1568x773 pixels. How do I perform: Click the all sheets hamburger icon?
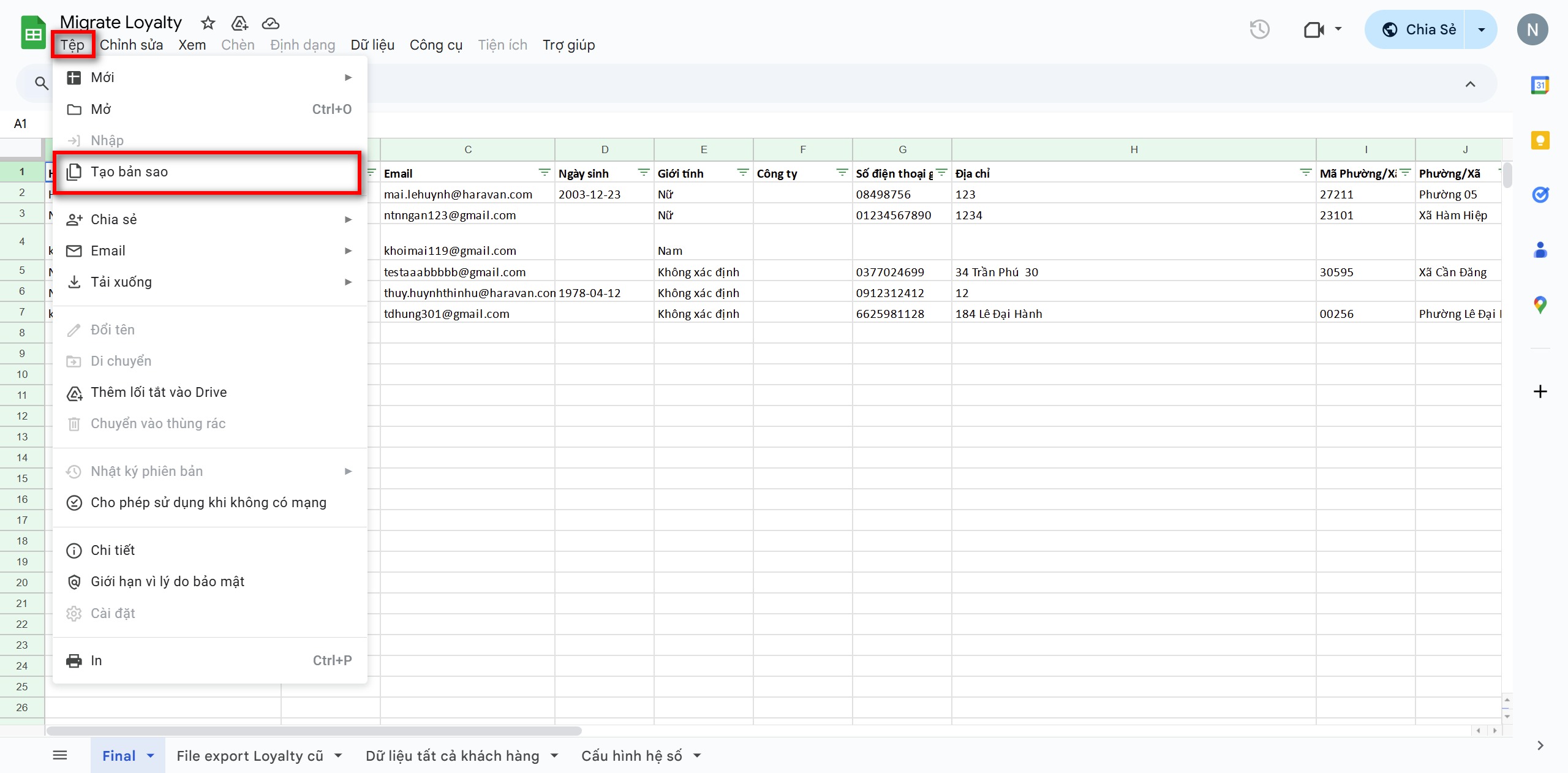60,755
